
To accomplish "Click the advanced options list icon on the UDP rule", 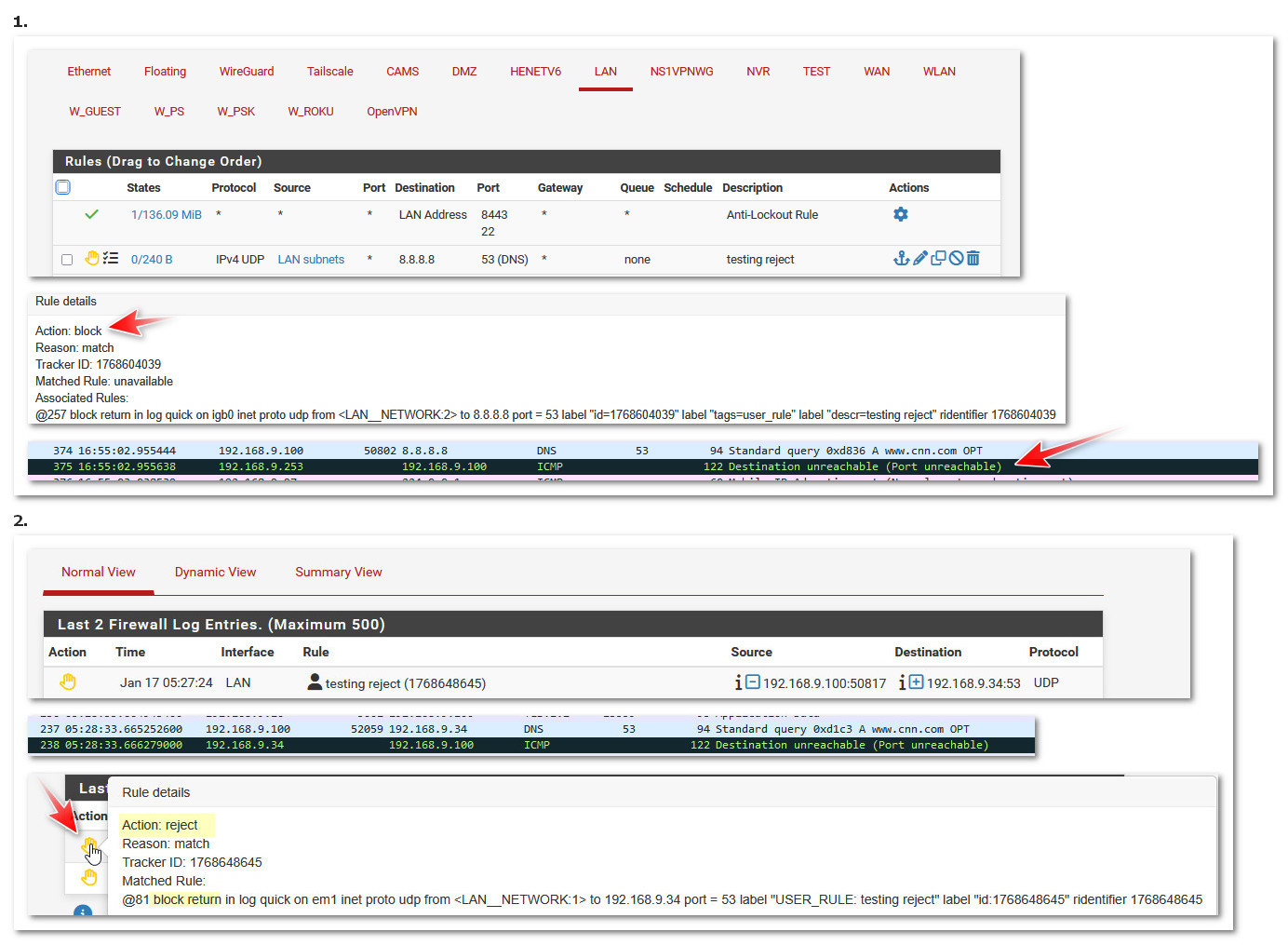I will pos(111,259).
